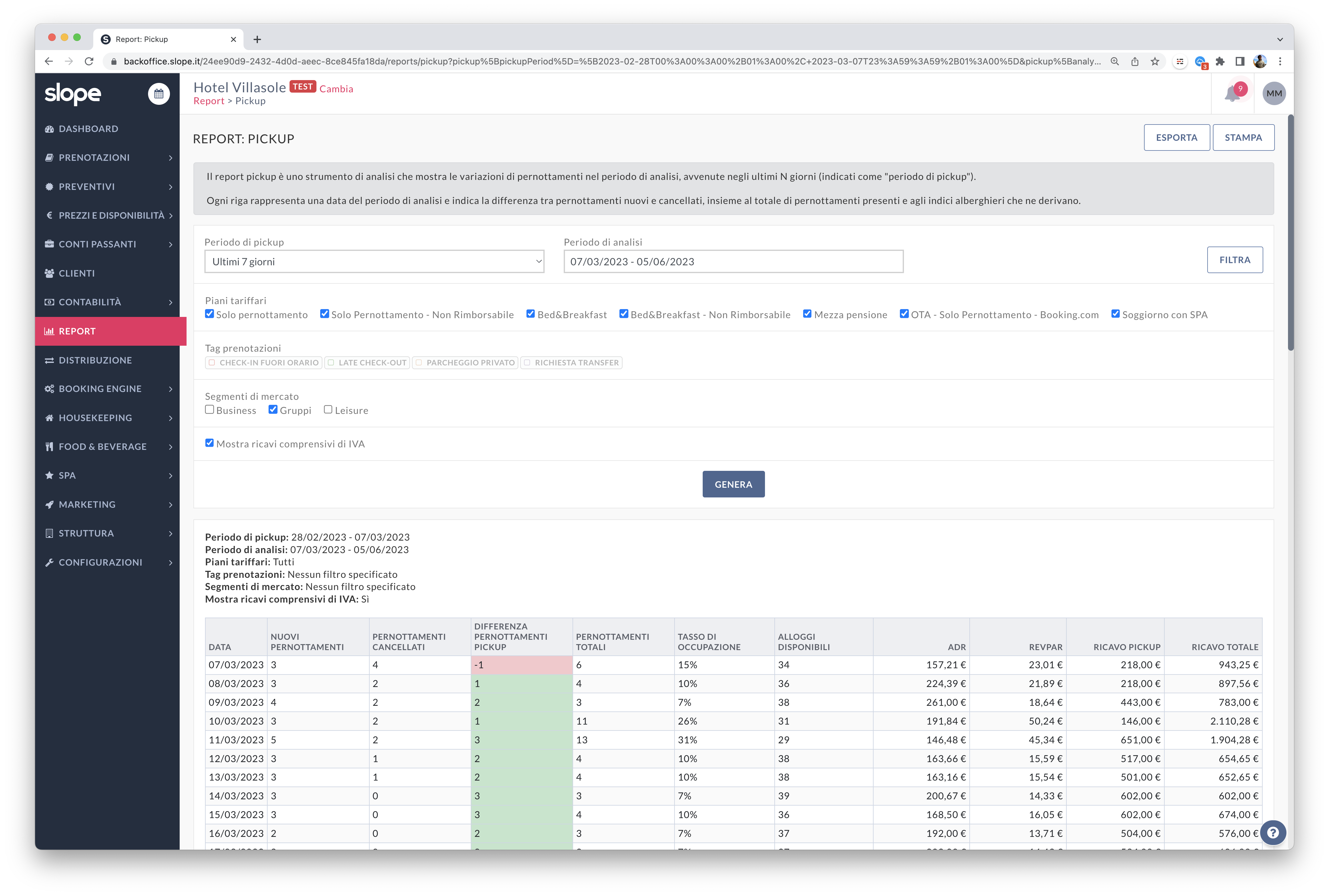The image size is (1329, 896).
Task: Open Clienti in the sidebar
Action: point(107,274)
